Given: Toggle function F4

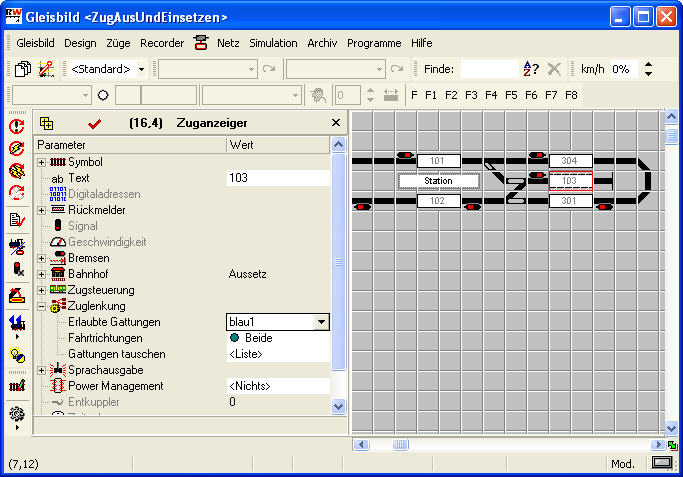Looking at the screenshot, I should coord(491,95).
